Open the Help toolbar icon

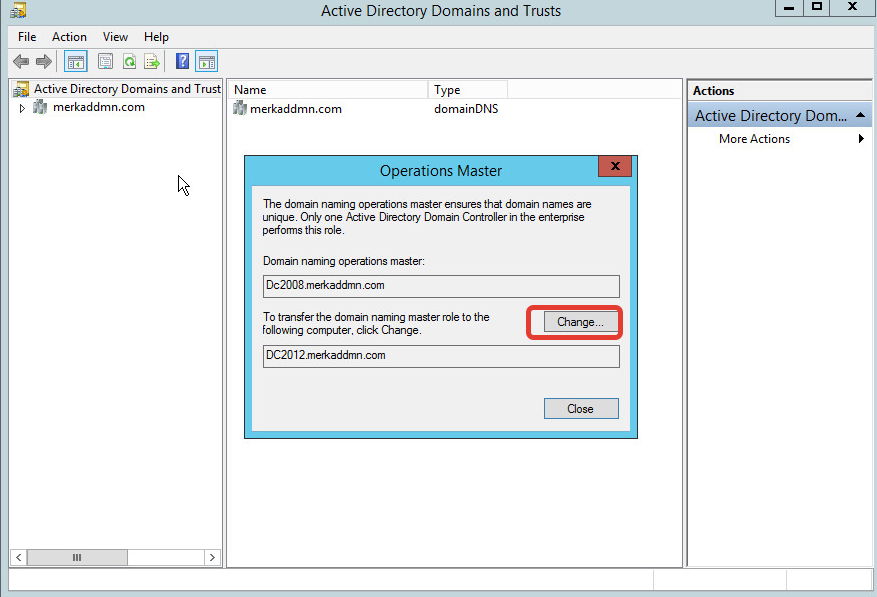182,61
